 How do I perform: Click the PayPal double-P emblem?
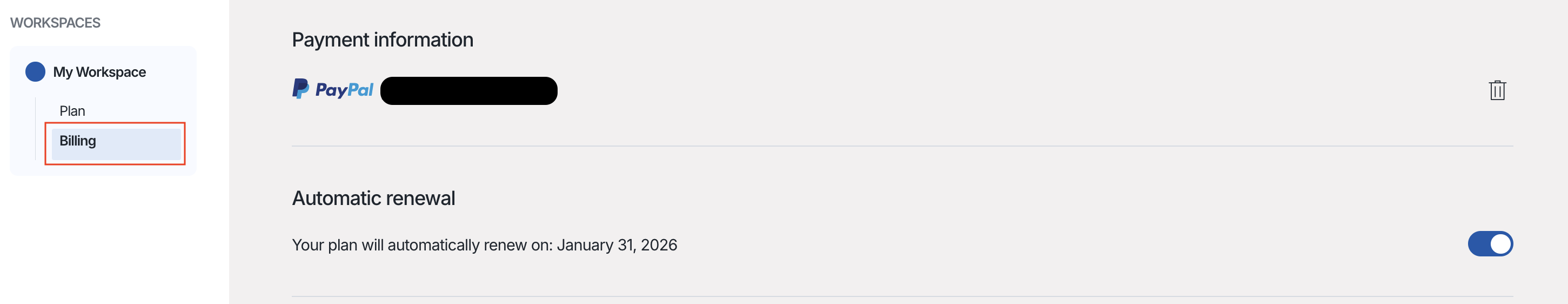point(300,89)
